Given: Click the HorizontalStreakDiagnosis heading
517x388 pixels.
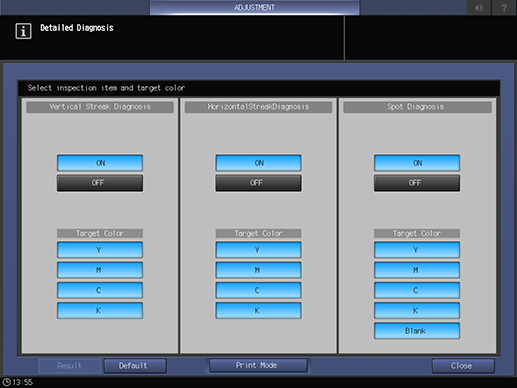Looking at the screenshot, I should click(258, 107).
